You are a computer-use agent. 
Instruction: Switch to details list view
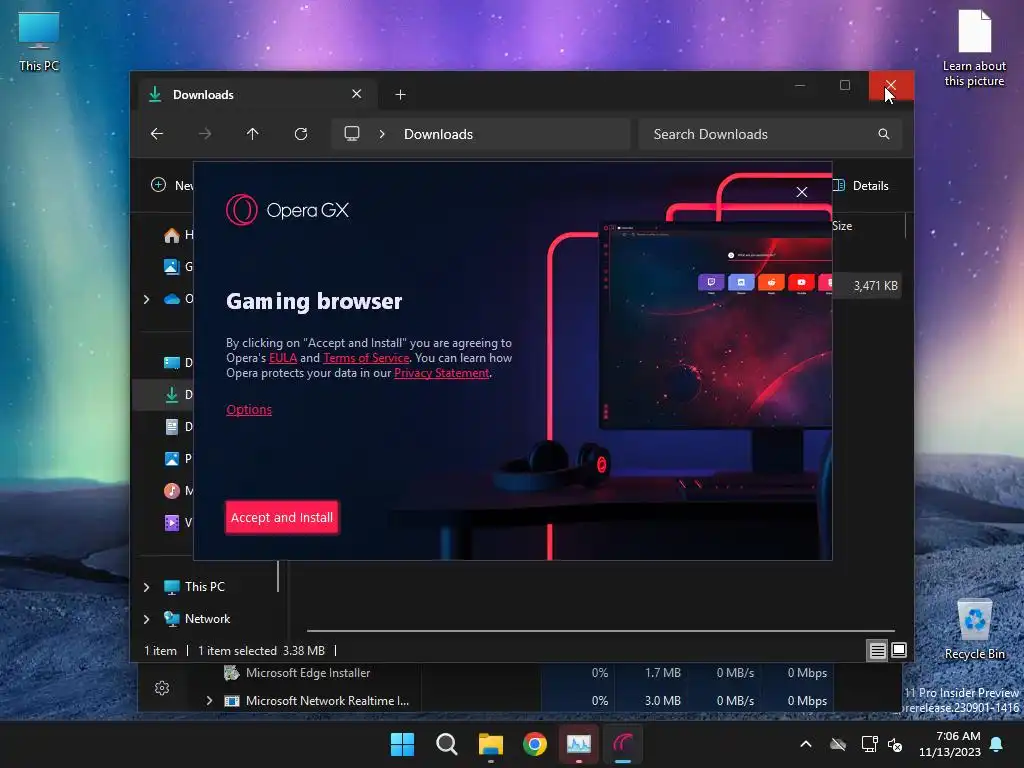[x=877, y=650]
